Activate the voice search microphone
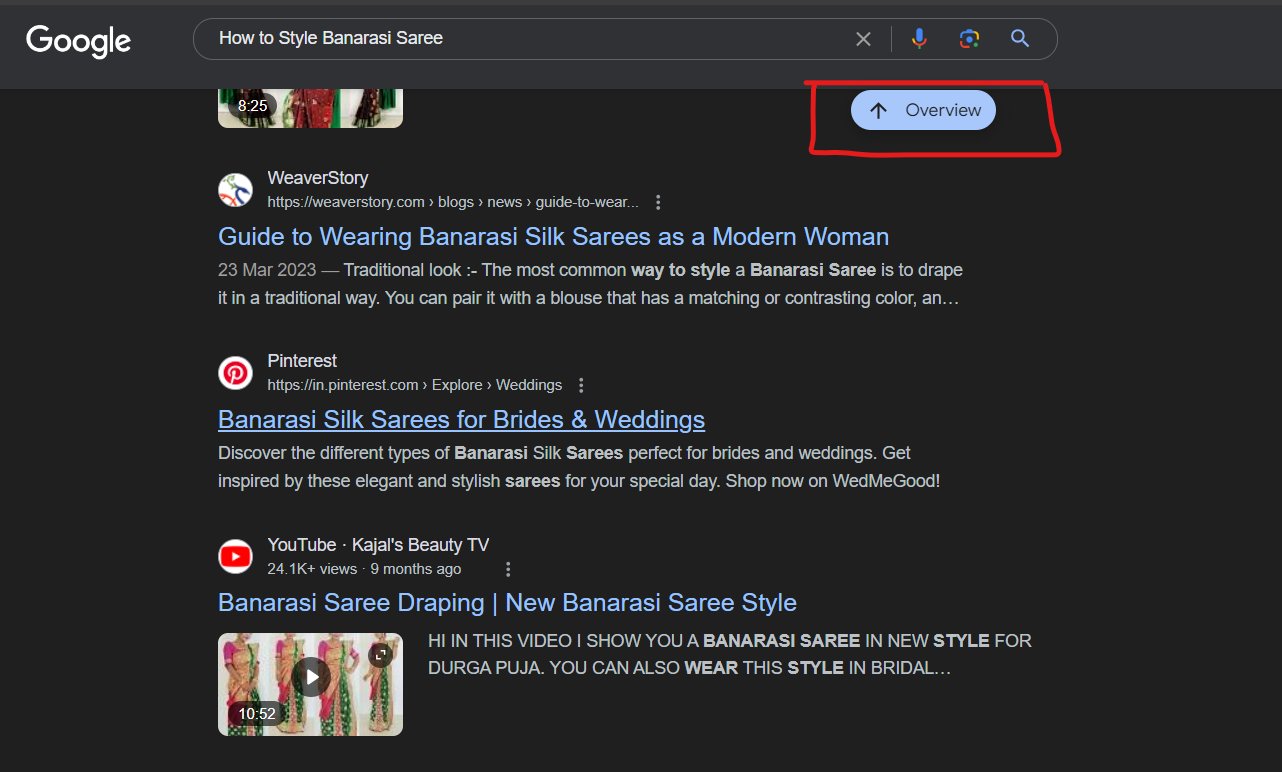 pos(918,38)
